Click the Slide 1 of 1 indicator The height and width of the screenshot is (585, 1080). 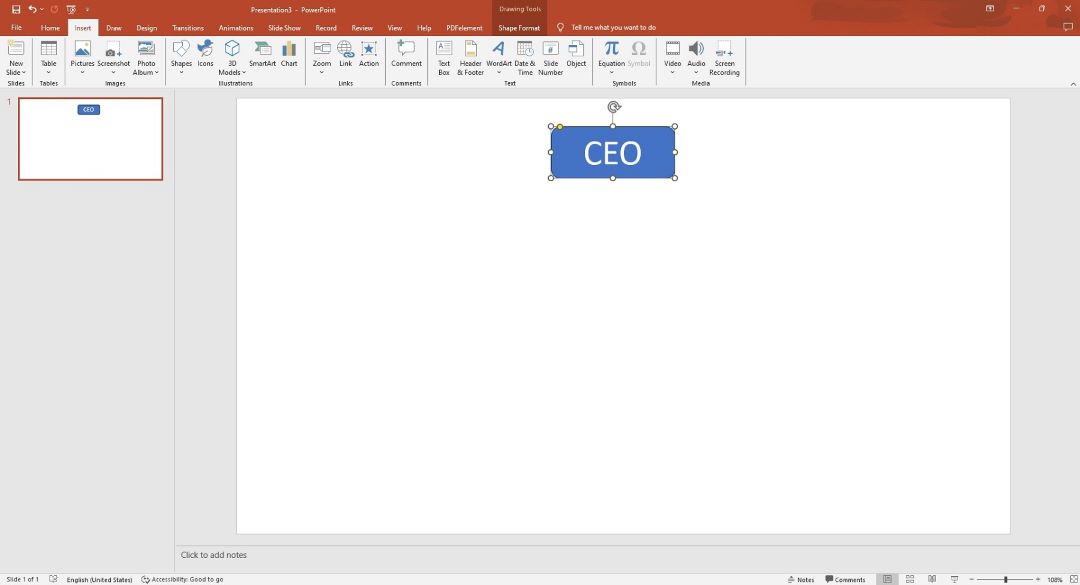(23, 579)
